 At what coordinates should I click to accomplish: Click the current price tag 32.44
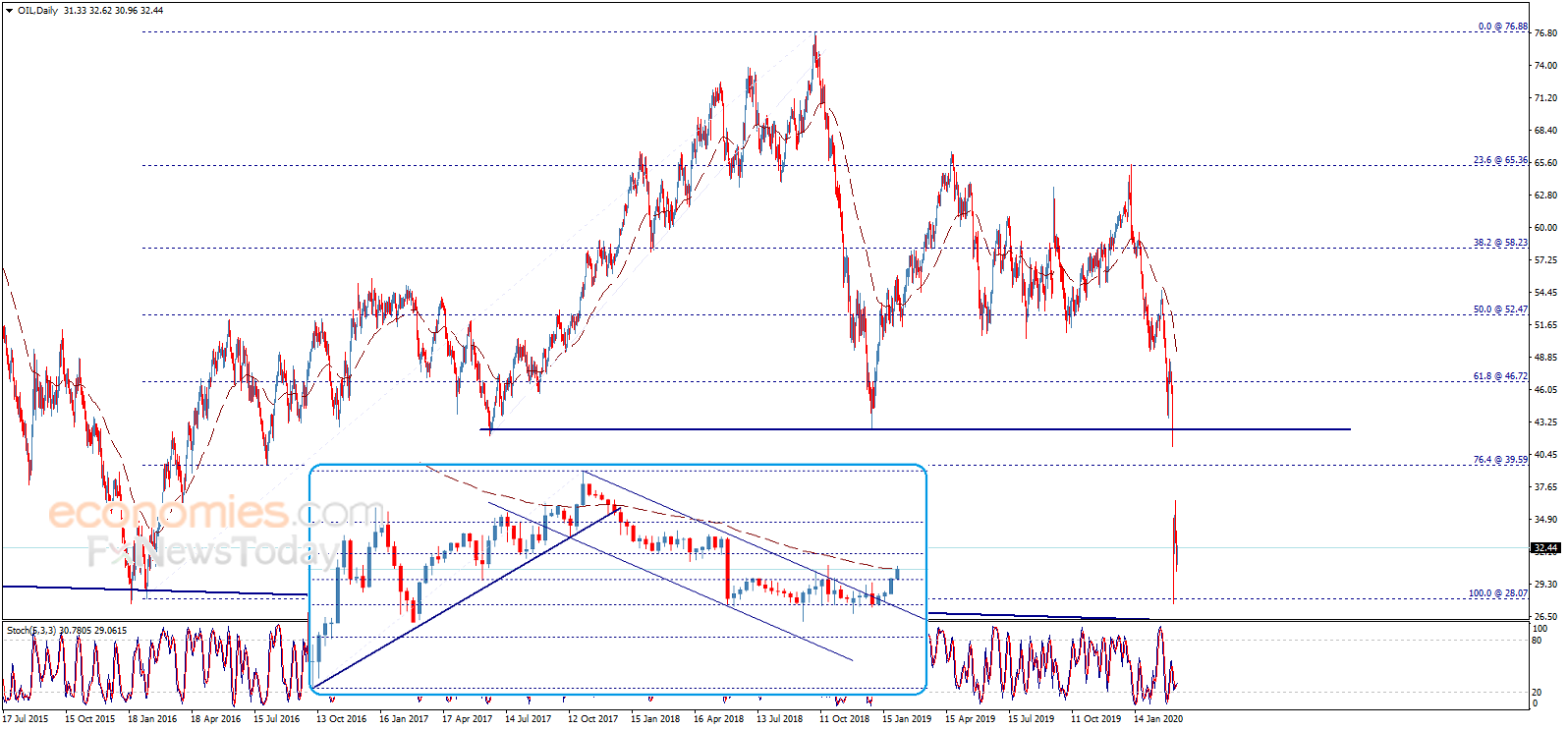click(1545, 548)
